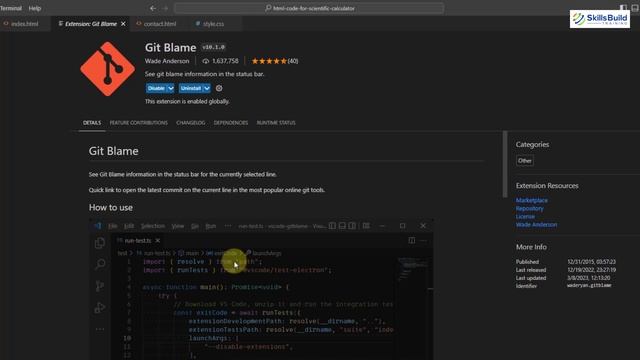Expand the Uninstall button dropdown arrow

[207, 88]
